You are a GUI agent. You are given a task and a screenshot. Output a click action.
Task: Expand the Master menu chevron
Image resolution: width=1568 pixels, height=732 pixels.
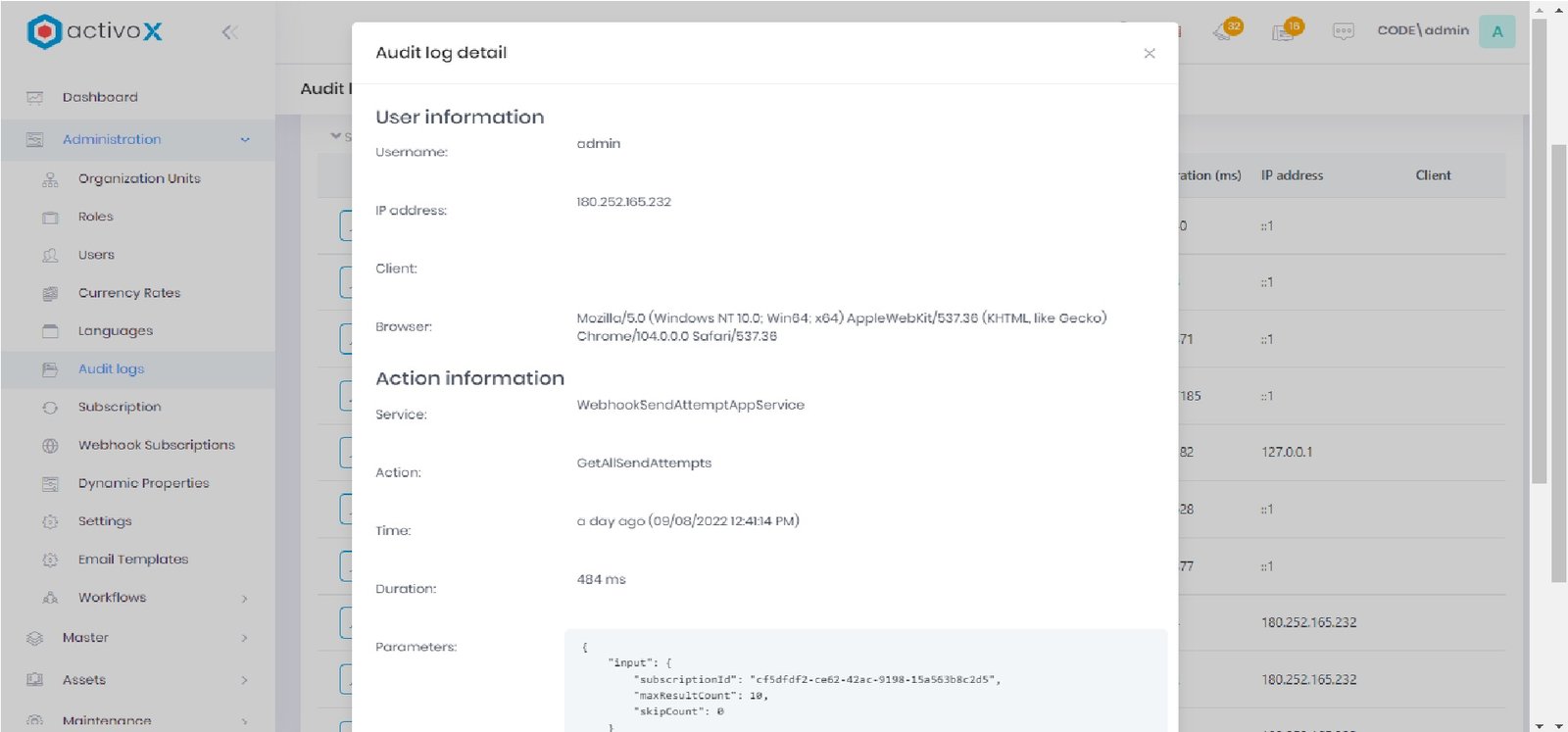tap(244, 638)
